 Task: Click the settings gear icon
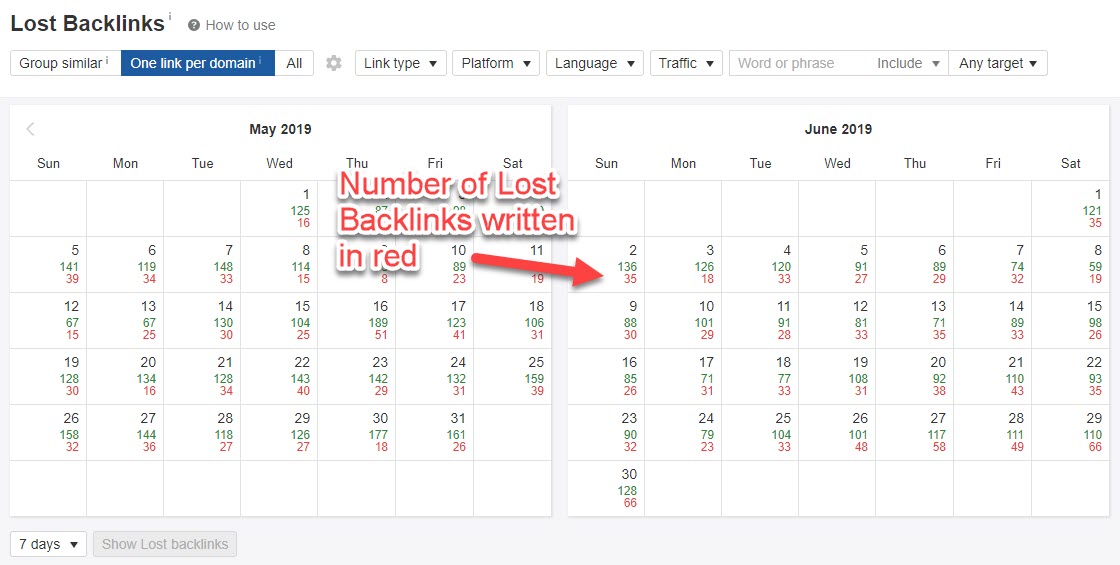click(x=334, y=63)
